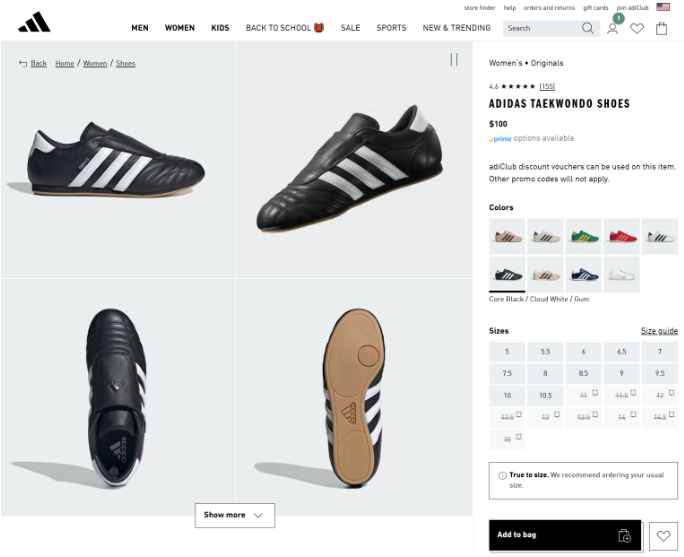This screenshot has width=684, height=557.
Task: Select the beige and maroon color swatch
Action: coord(507,236)
